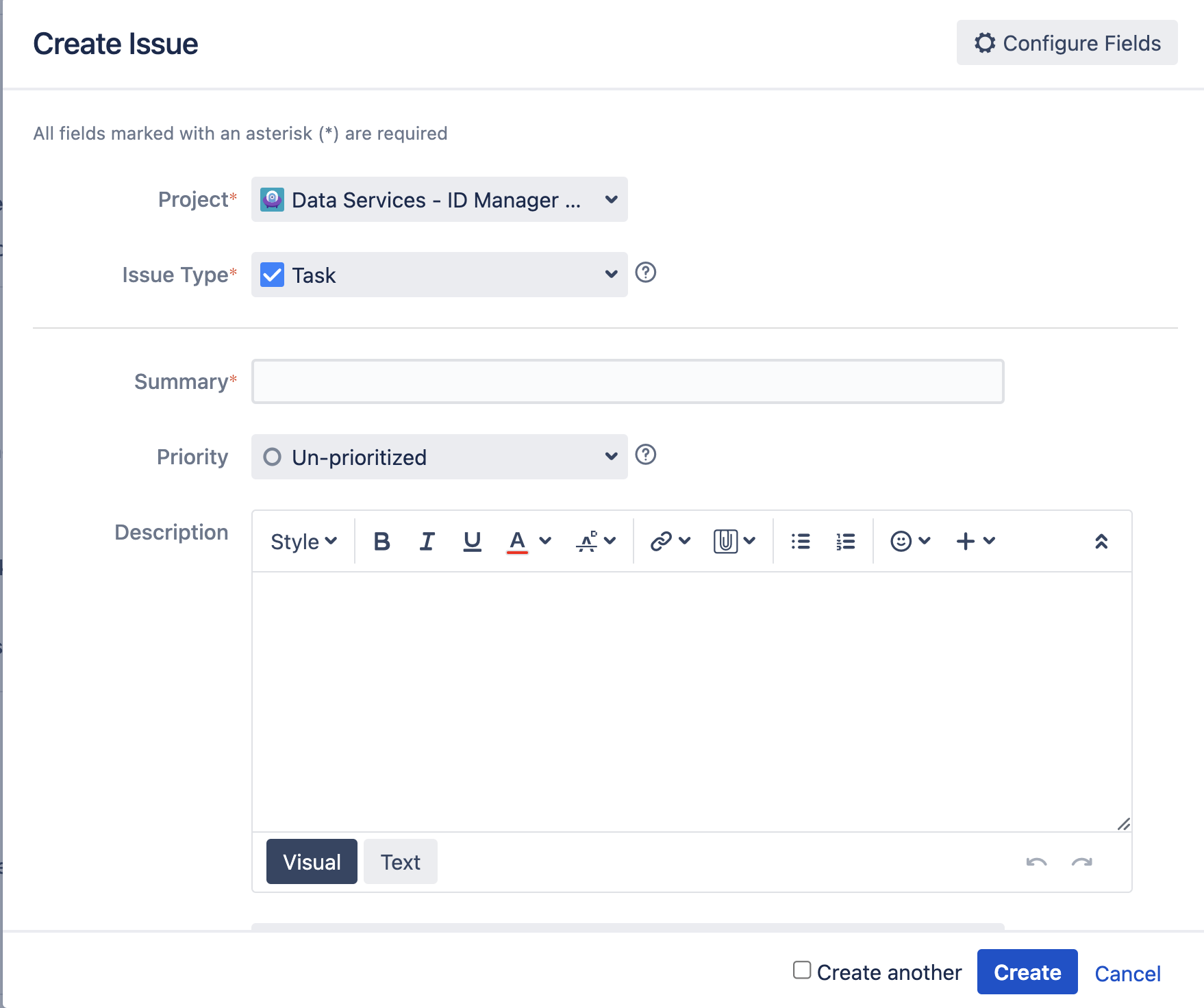This screenshot has height=1008, width=1204.
Task: Enable the Create another checkbox
Action: (x=802, y=970)
